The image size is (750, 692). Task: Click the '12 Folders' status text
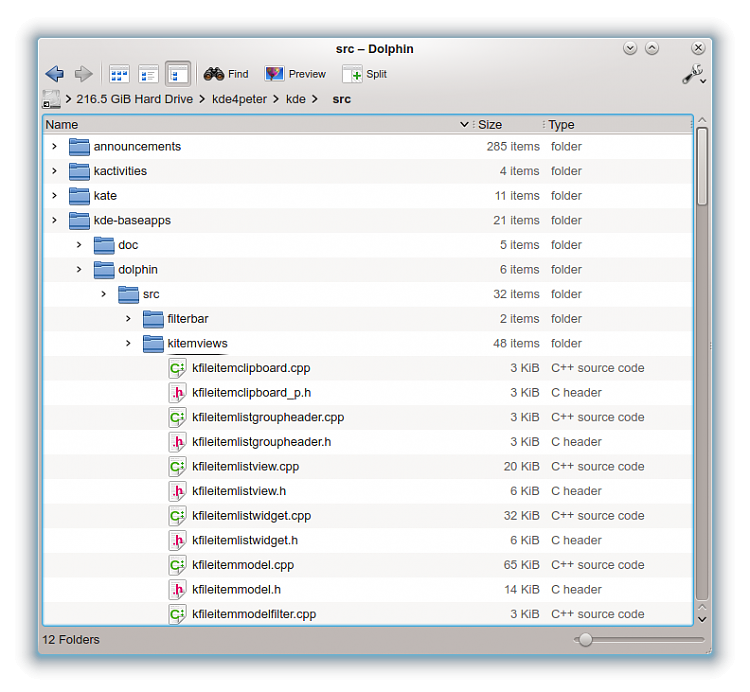coord(71,639)
